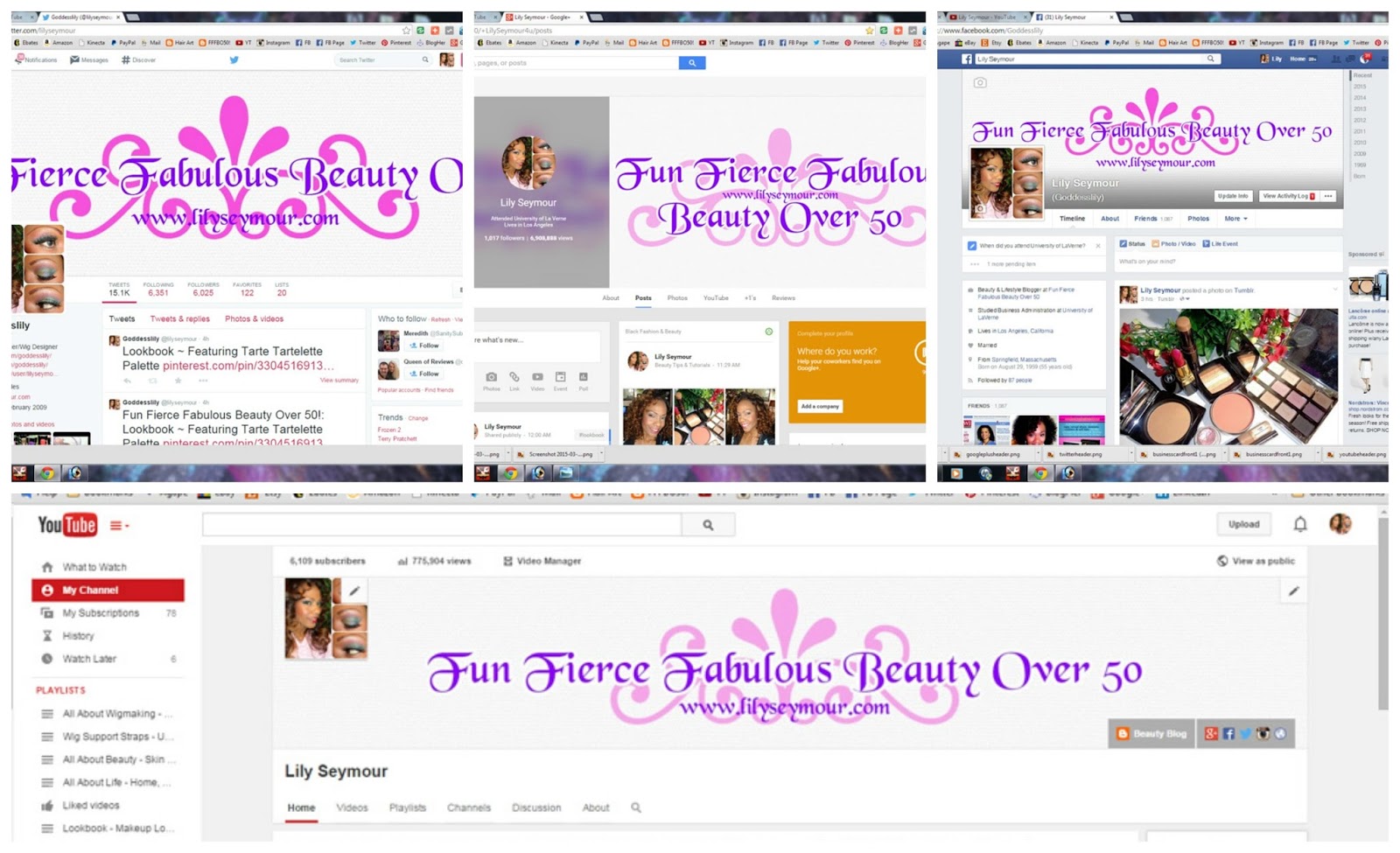Open Google+ icon on YouTube banner
Image resolution: width=1400 pixels, height=853 pixels.
click(x=1211, y=734)
